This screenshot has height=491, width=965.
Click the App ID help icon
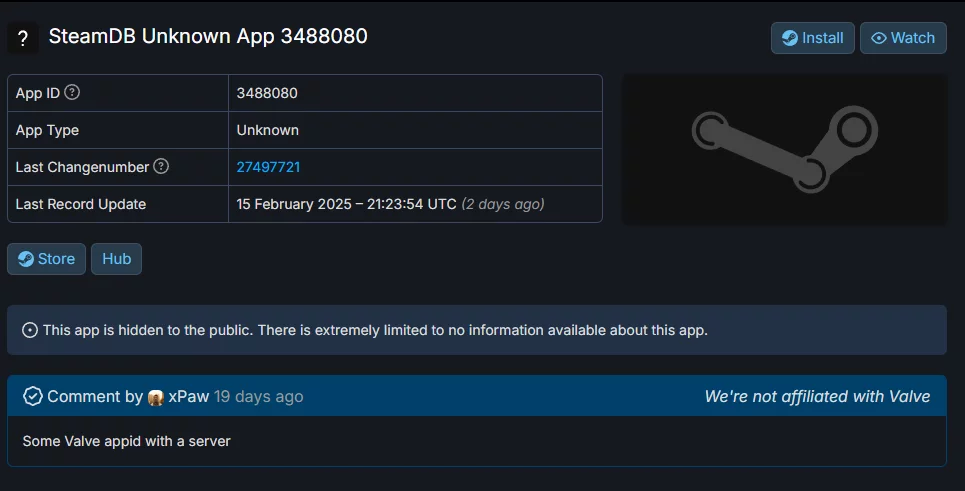click(72, 92)
